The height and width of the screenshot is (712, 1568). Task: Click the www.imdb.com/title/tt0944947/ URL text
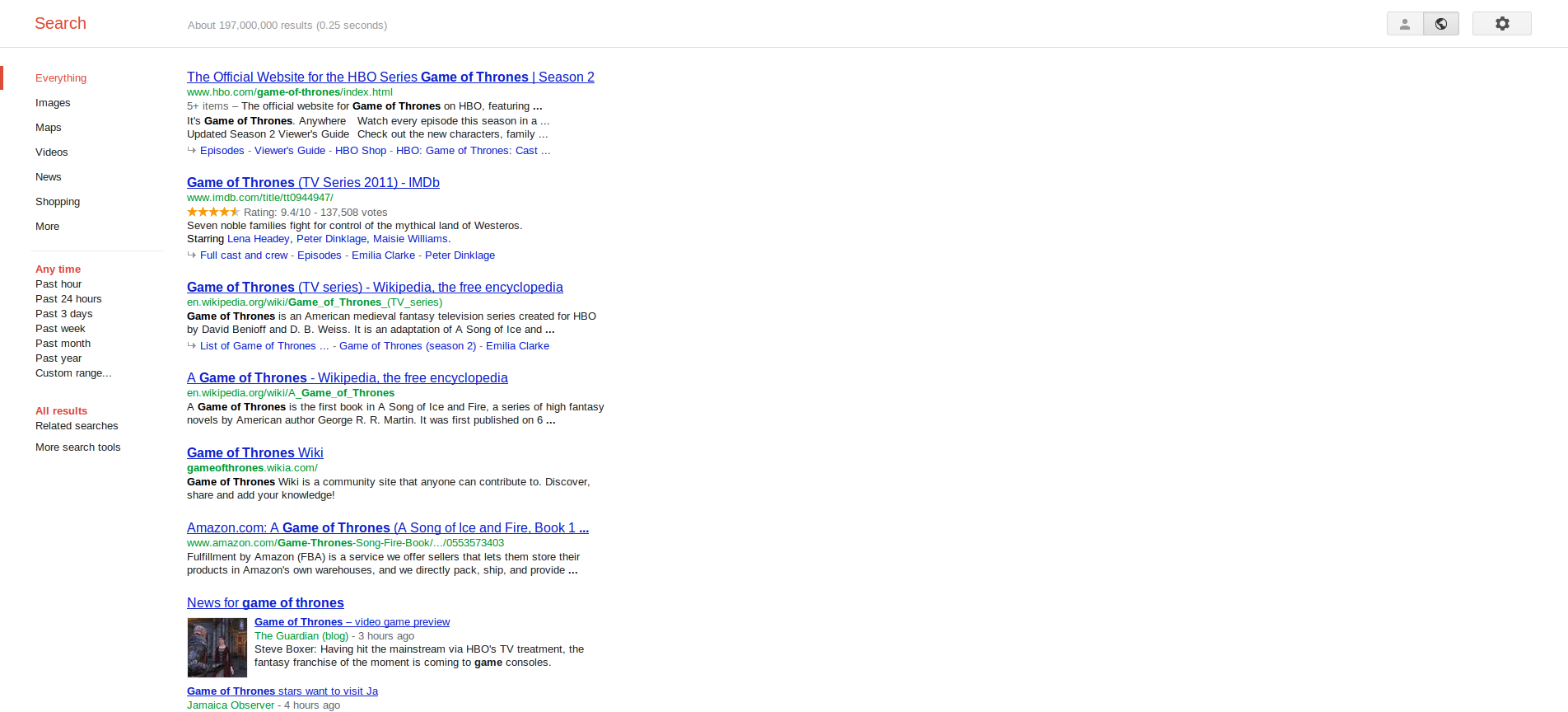pos(260,198)
